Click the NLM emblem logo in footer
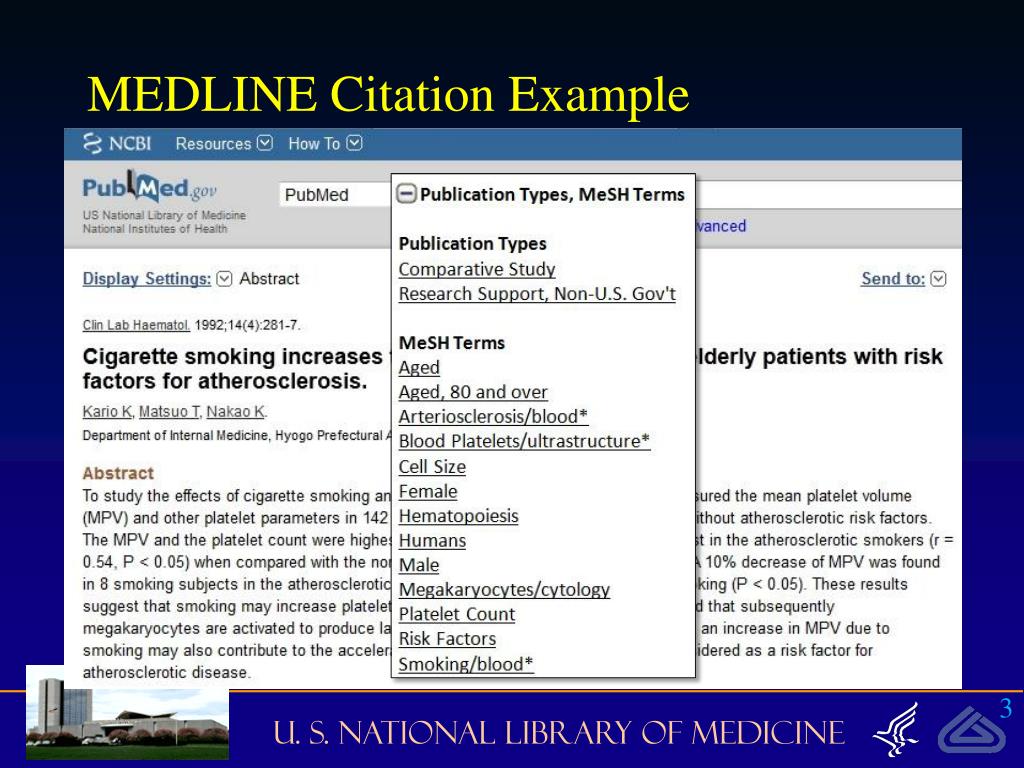The image size is (1024, 768). 972,730
